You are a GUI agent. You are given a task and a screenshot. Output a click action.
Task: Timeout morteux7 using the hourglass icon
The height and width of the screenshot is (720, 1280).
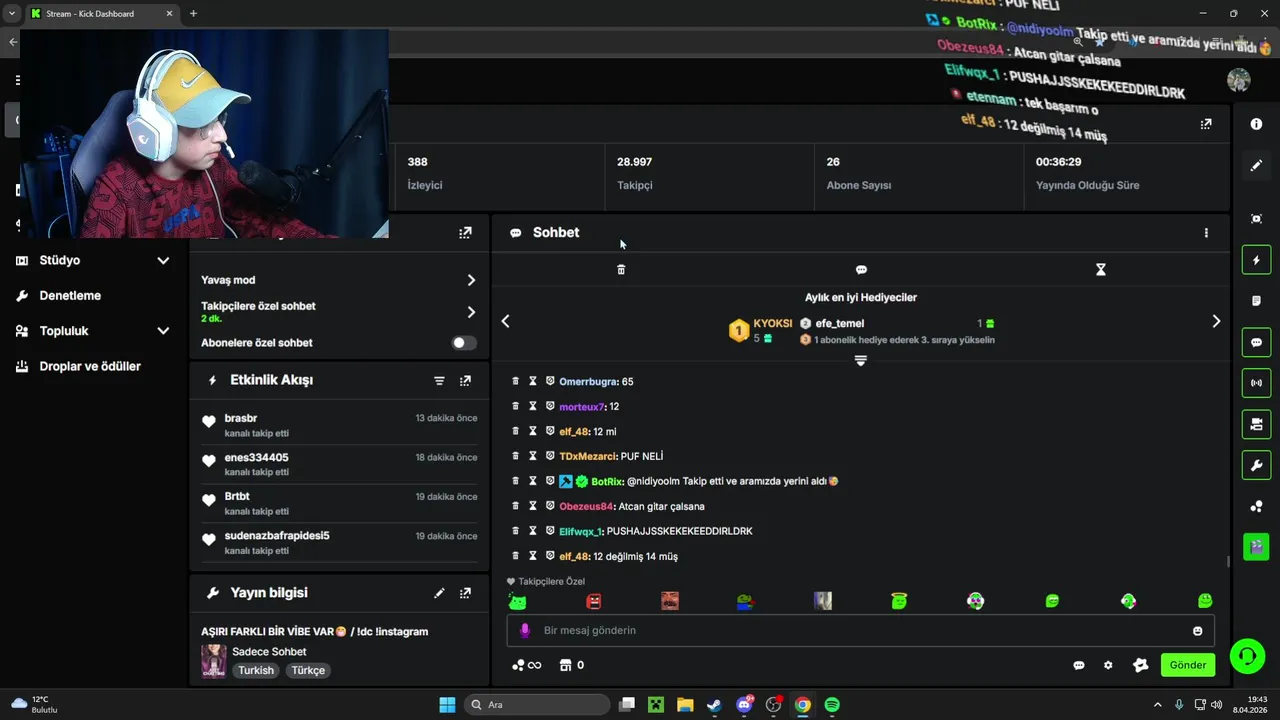pyautogui.click(x=533, y=406)
